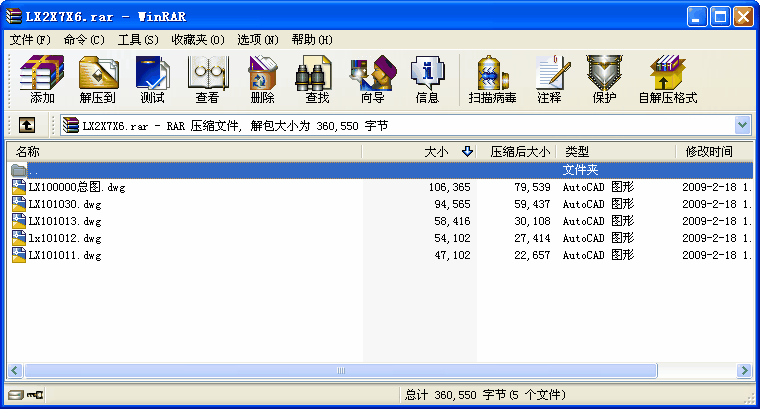Open the 命令(C) menu

pos(84,40)
